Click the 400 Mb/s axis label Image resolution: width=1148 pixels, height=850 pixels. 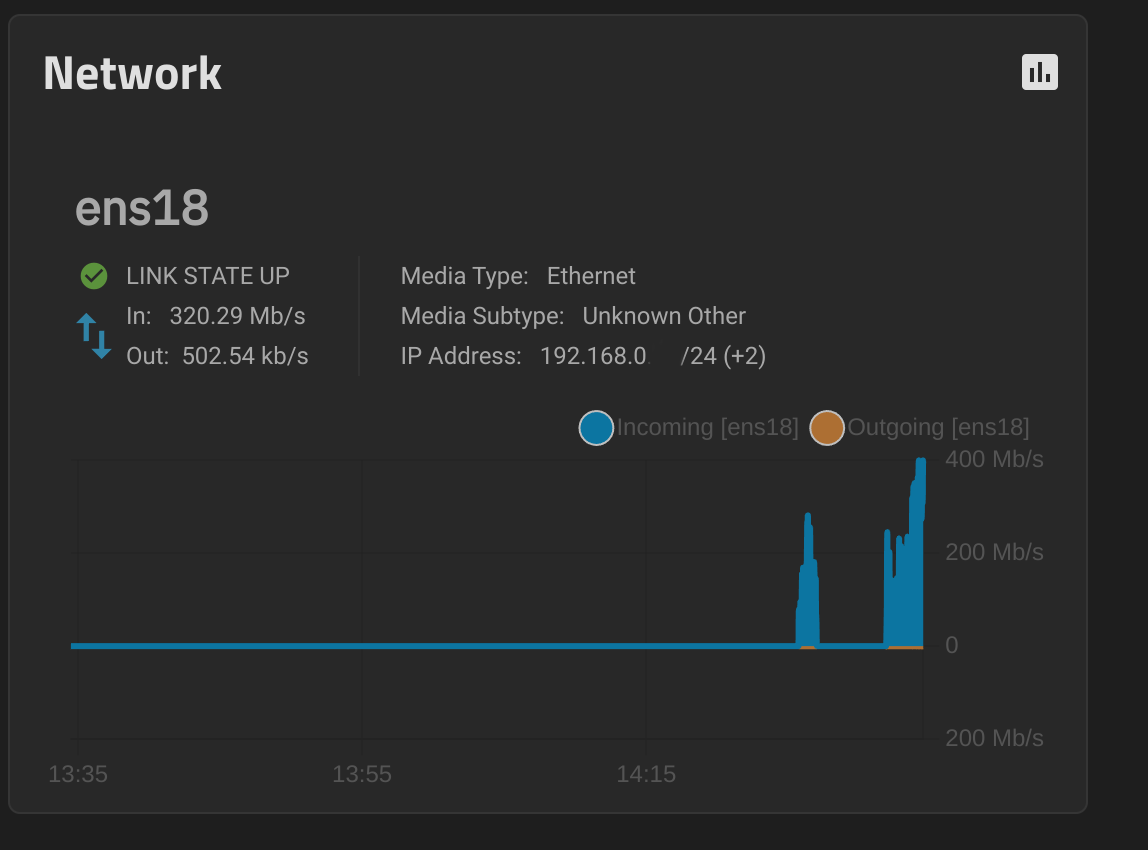point(994,459)
